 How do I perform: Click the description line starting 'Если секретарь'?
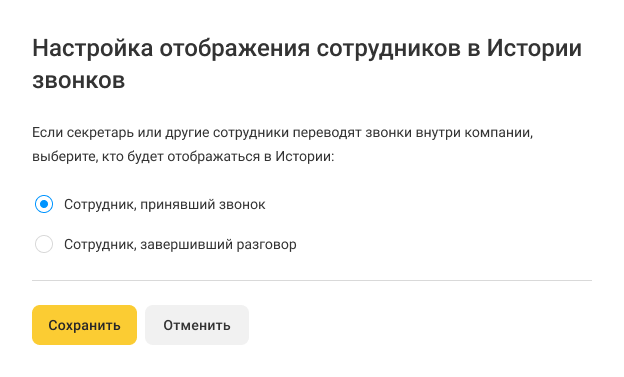coord(283,133)
